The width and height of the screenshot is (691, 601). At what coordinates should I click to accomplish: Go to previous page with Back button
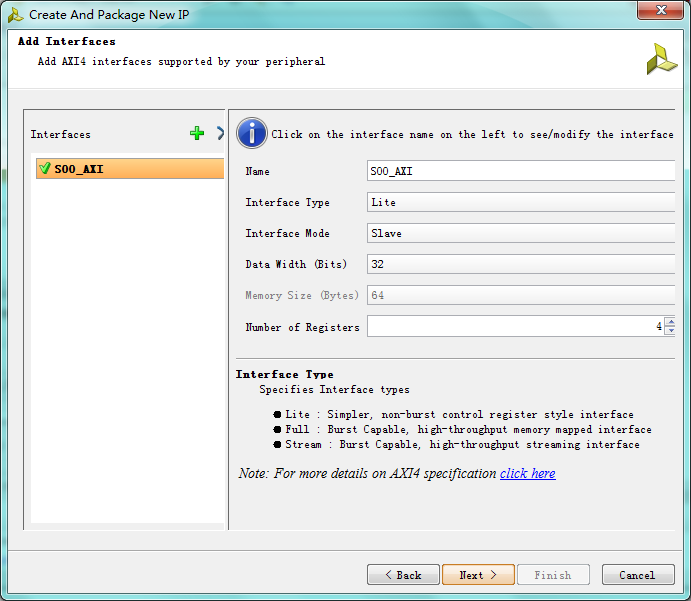pos(403,575)
